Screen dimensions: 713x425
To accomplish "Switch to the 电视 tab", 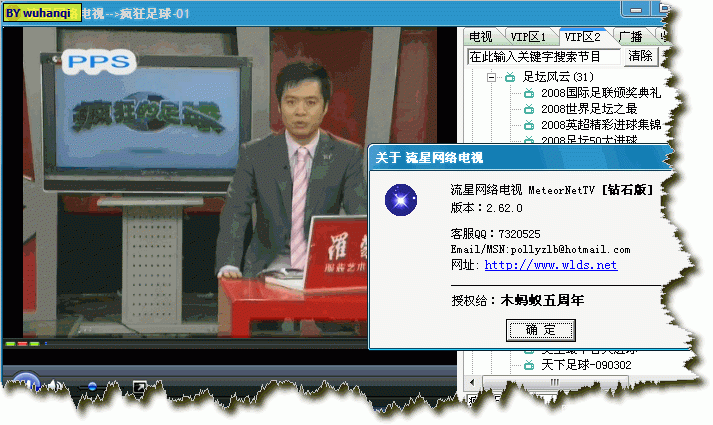I will 481,36.
